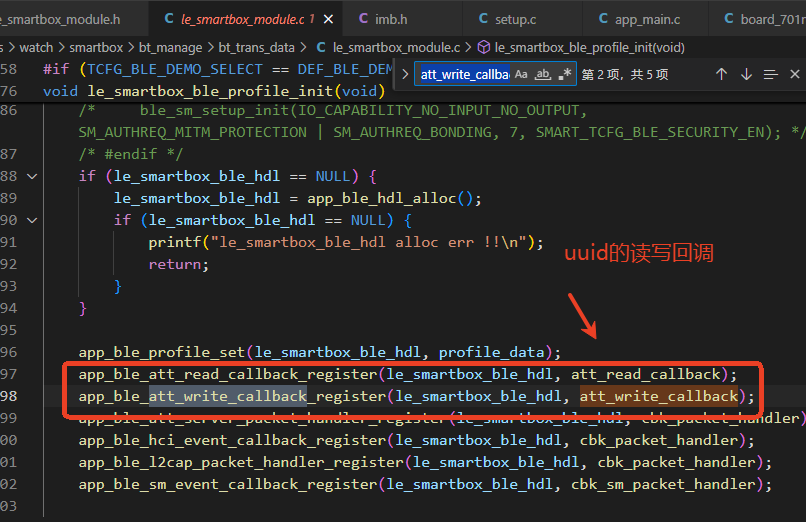Viewport: 806px width, 522px height.
Task: Toggle Match Whole Word in find widget
Action: pos(542,74)
